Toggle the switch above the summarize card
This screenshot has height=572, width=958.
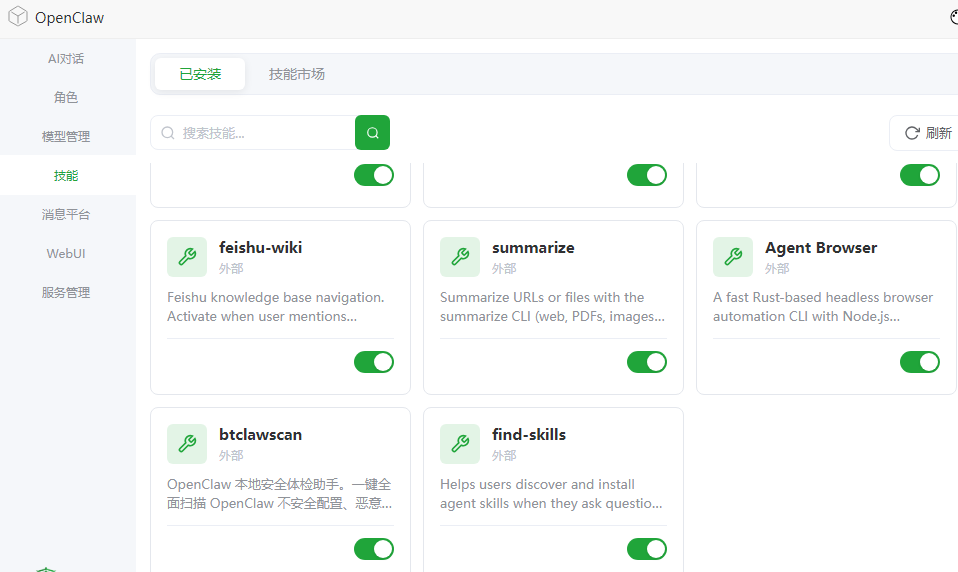click(x=647, y=175)
